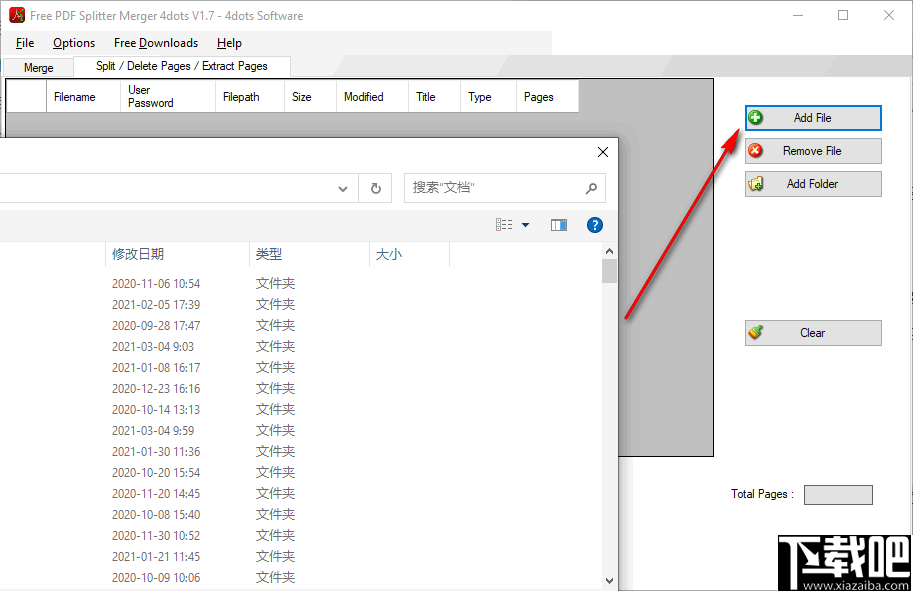The width and height of the screenshot is (913, 591).
Task: Open the address bar dropdown chevron
Action: tap(343, 188)
